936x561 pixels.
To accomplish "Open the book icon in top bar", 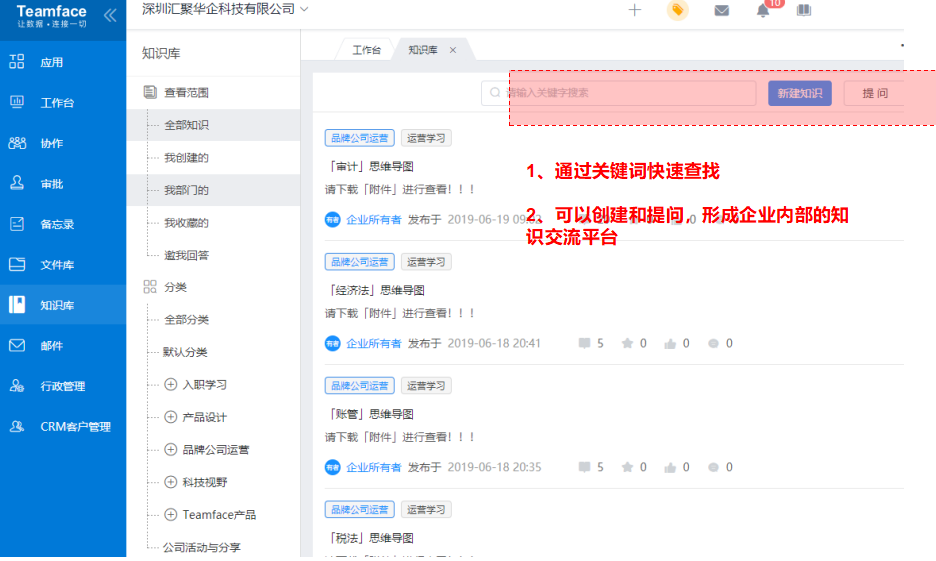I will [804, 10].
